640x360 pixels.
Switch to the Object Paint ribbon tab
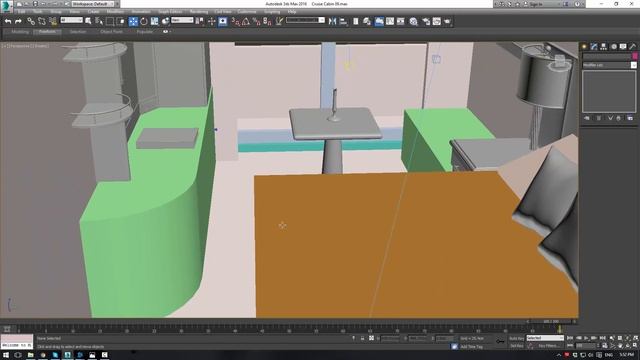pyautogui.click(x=111, y=31)
